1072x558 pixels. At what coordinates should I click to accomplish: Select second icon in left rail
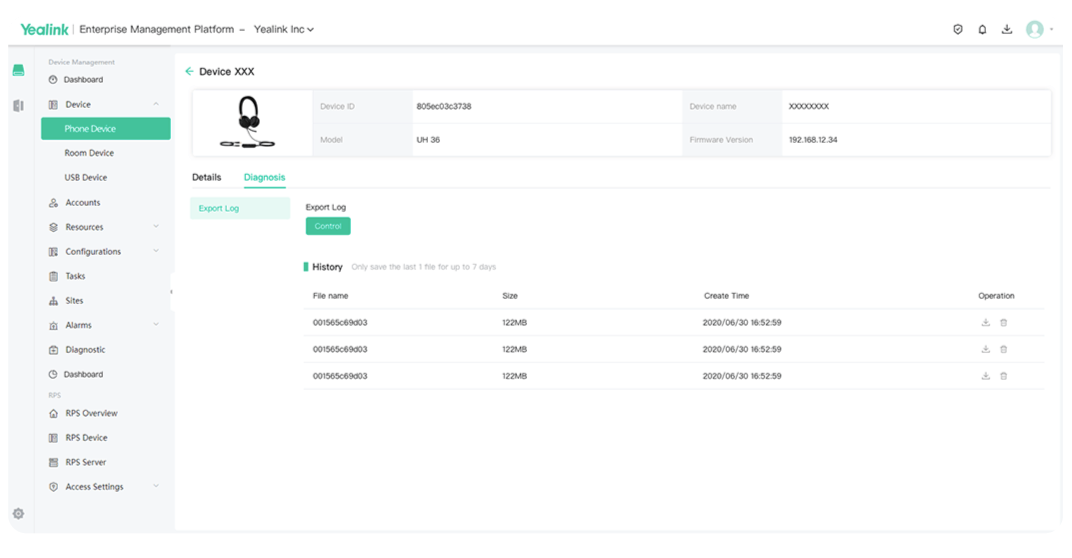[18, 105]
